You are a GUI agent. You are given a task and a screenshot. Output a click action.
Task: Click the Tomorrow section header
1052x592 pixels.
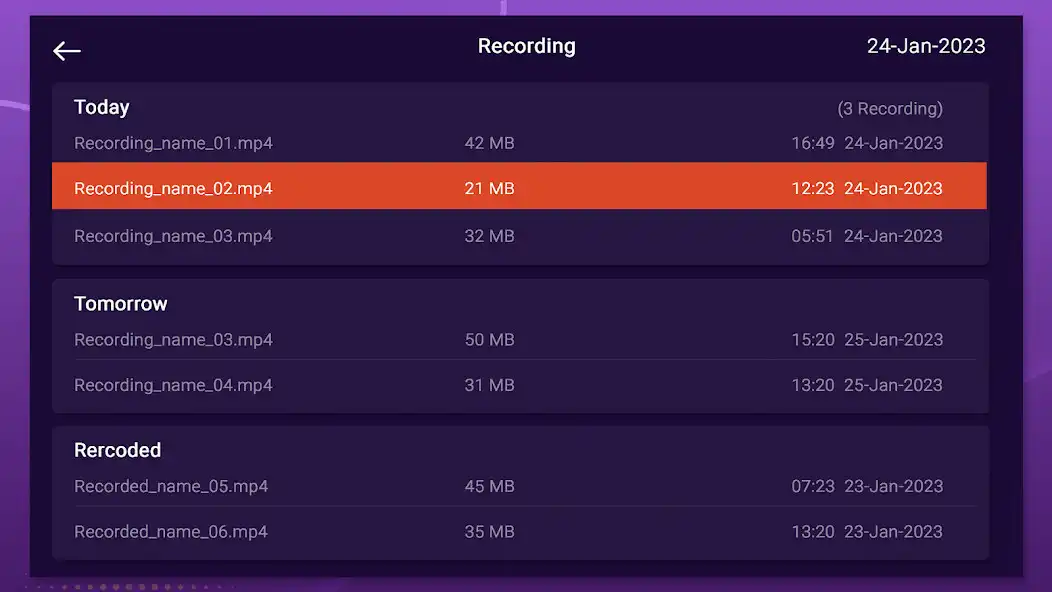click(121, 303)
